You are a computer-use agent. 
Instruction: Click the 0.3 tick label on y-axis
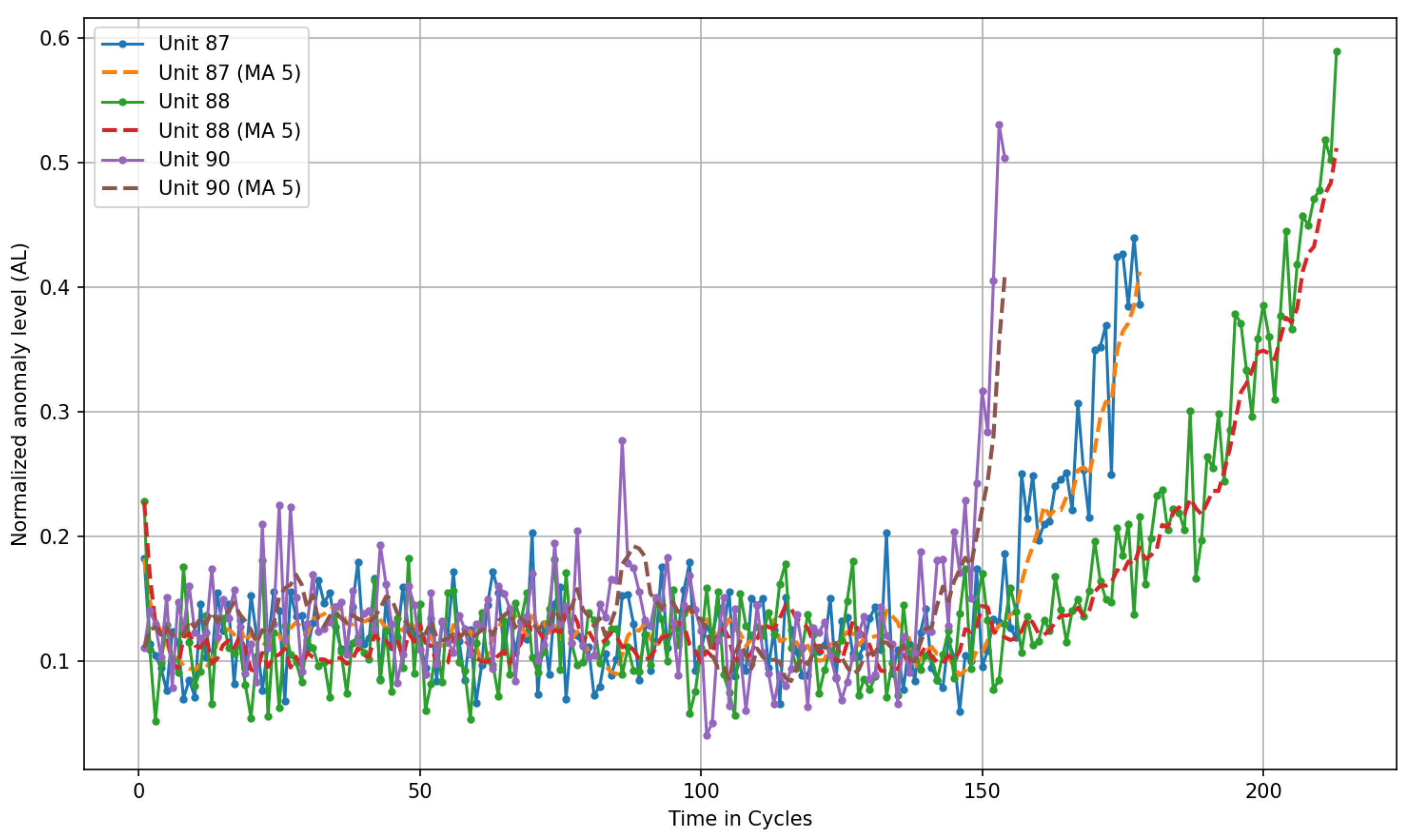point(54,412)
